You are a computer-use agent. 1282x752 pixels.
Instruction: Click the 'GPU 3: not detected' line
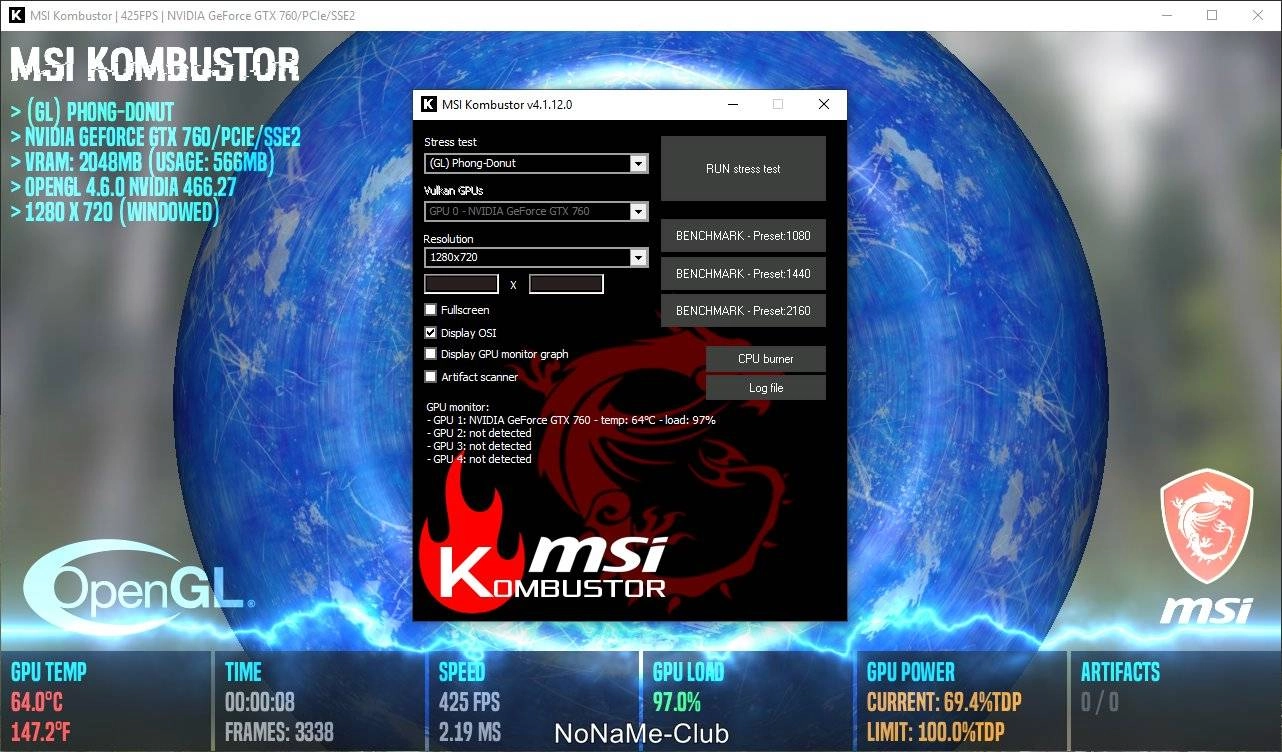point(479,446)
